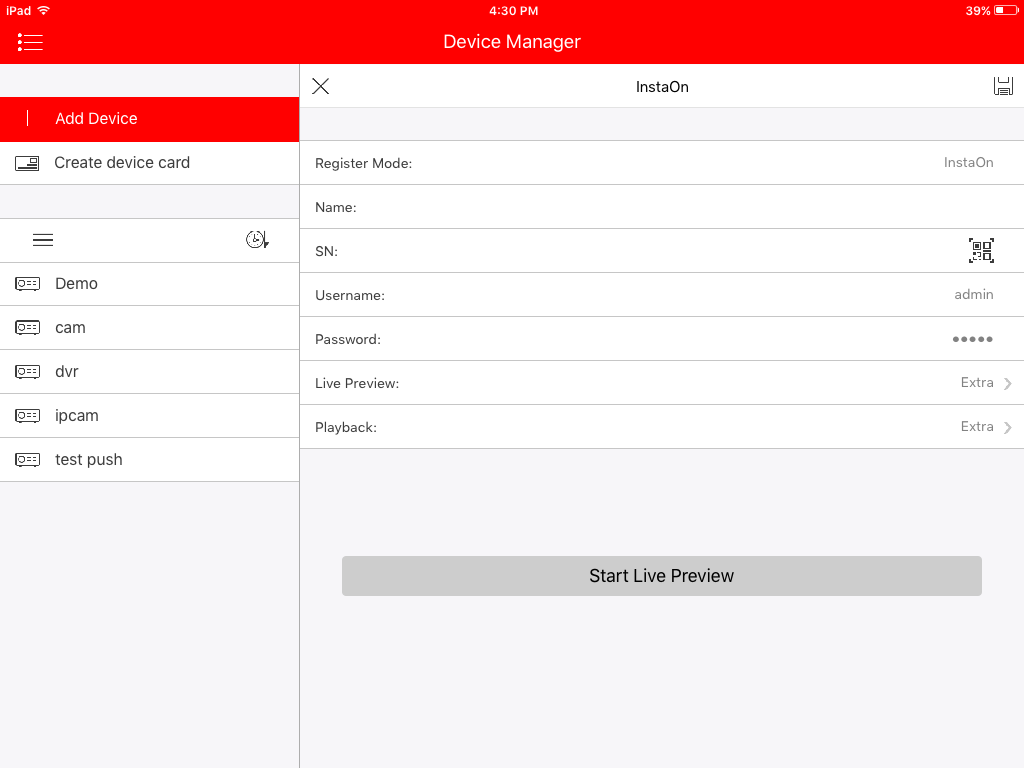Focus the SN input field

pos(662,251)
